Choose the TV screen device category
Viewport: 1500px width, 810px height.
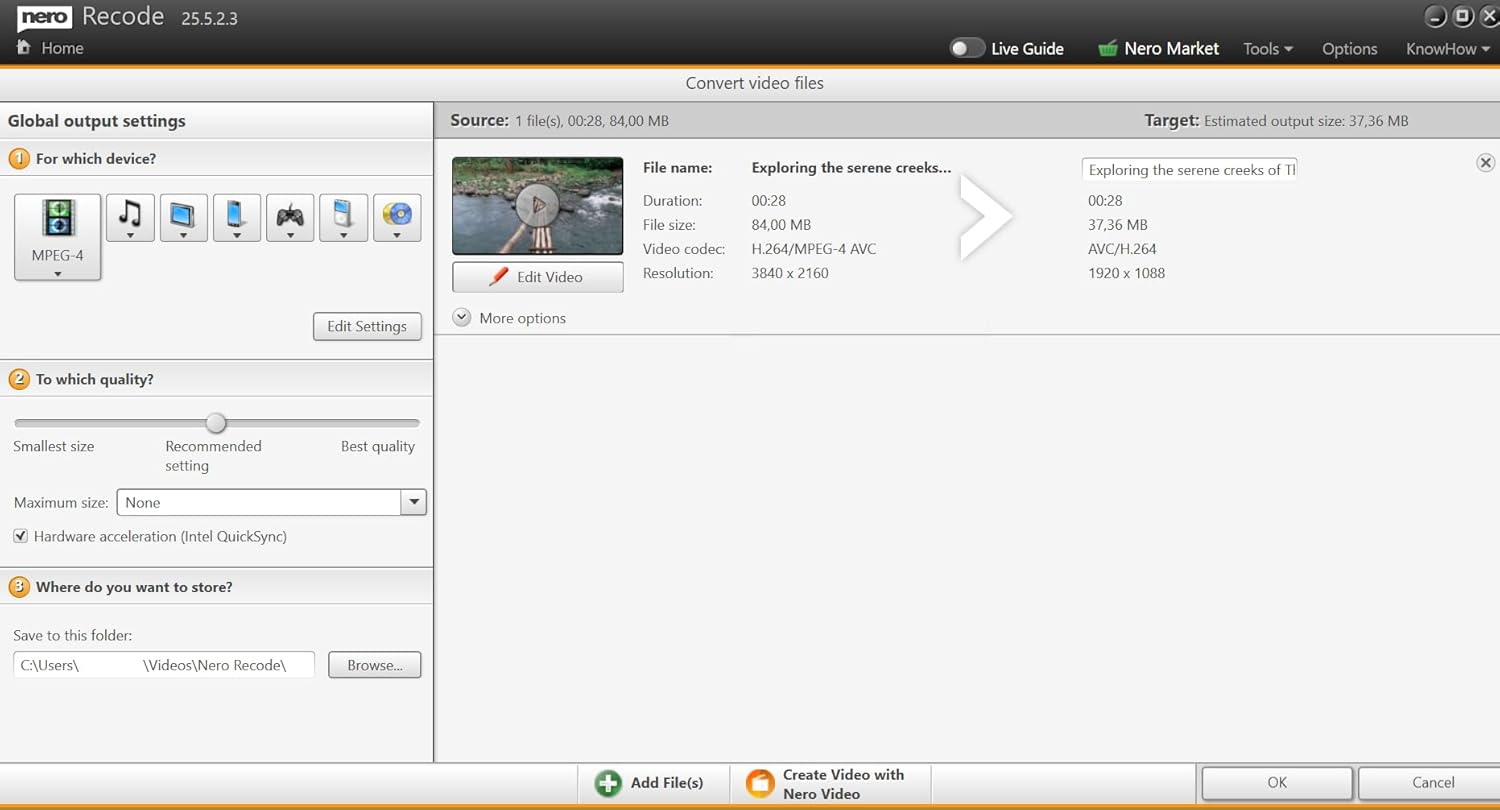tap(183, 218)
